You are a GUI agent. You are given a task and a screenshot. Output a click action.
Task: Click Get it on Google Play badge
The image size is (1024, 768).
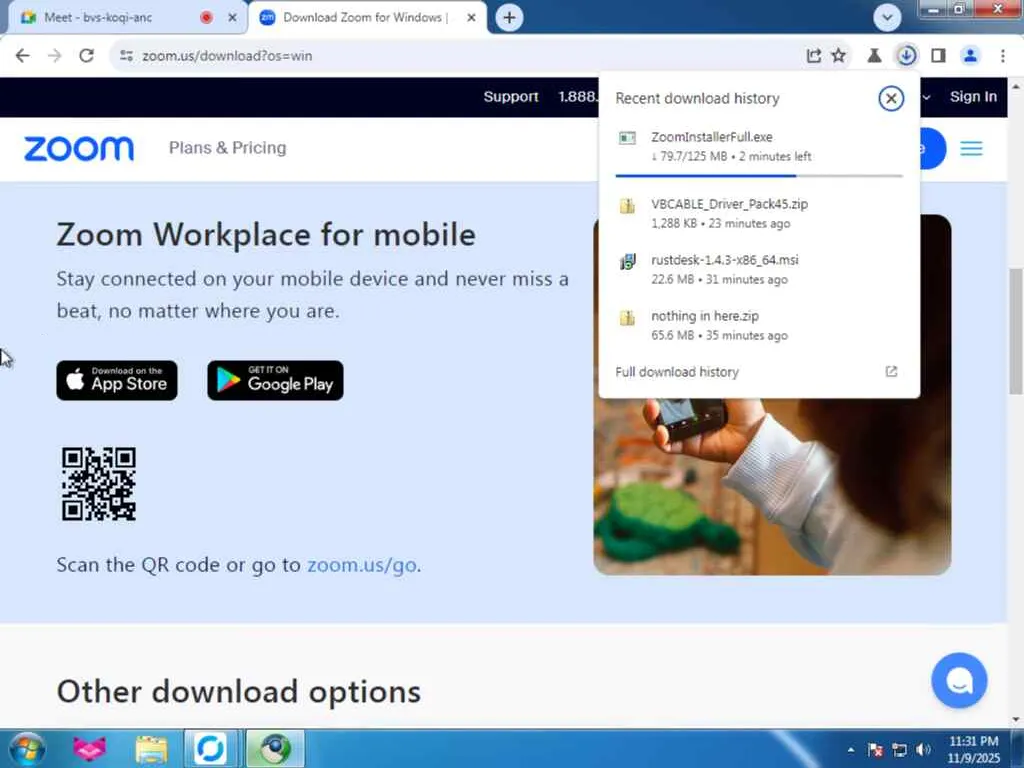coord(275,380)
